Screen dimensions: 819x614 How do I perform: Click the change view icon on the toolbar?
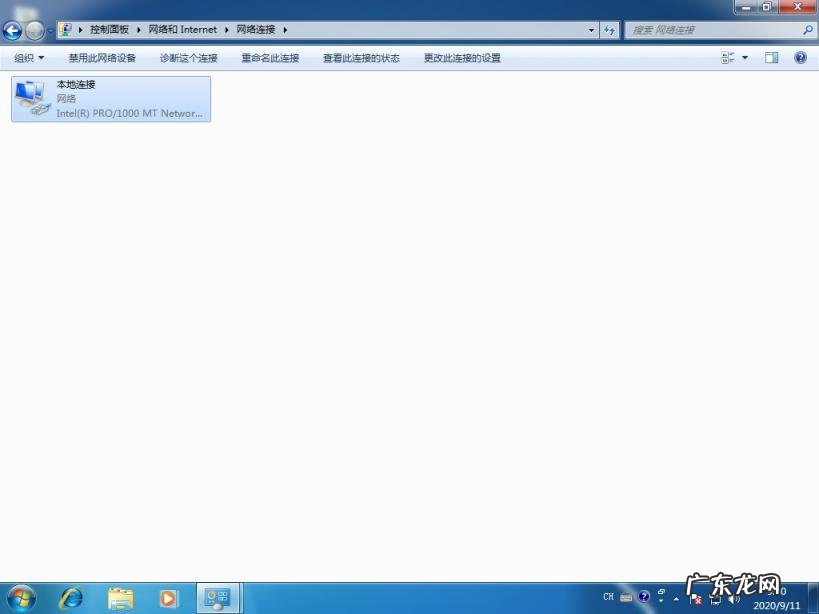click(725, 57)
